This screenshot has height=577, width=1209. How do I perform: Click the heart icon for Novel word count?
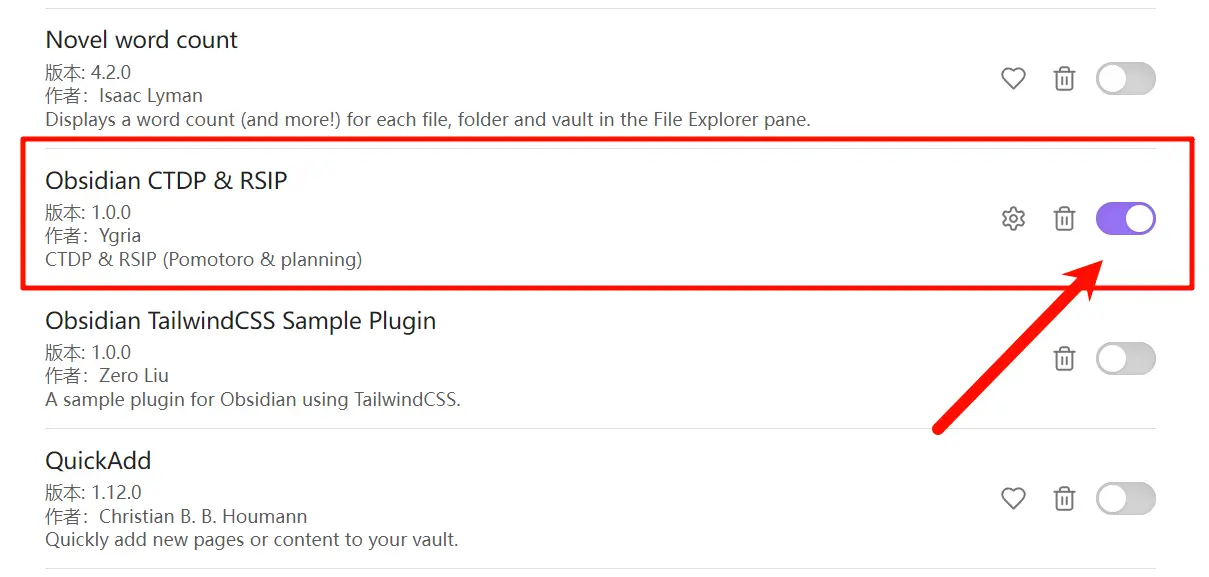[1013, 78]
